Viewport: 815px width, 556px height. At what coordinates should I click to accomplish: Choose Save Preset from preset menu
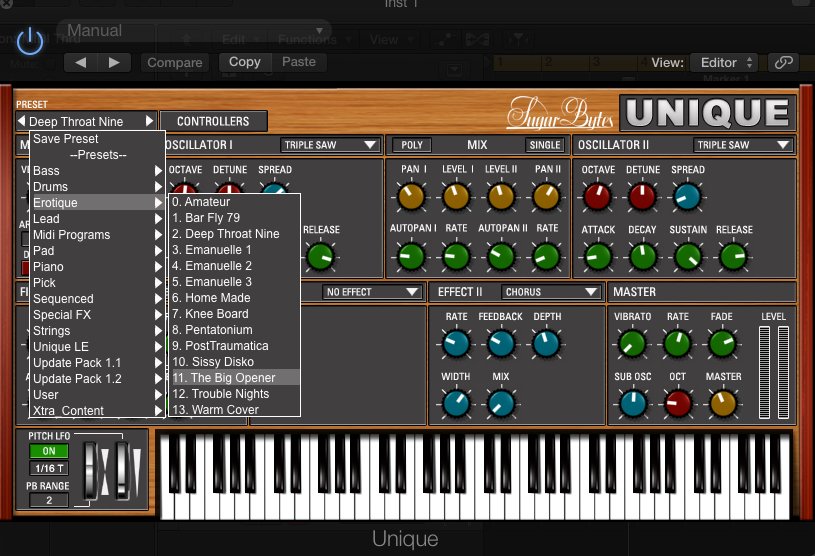[x=66, y=139]
